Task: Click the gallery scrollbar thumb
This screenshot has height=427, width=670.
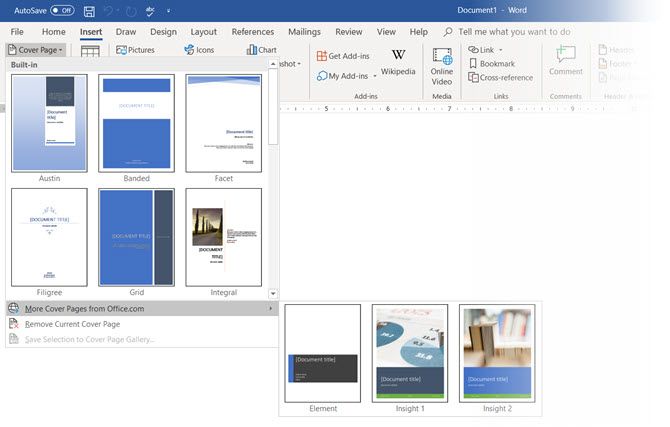Action: pos(273,107)
